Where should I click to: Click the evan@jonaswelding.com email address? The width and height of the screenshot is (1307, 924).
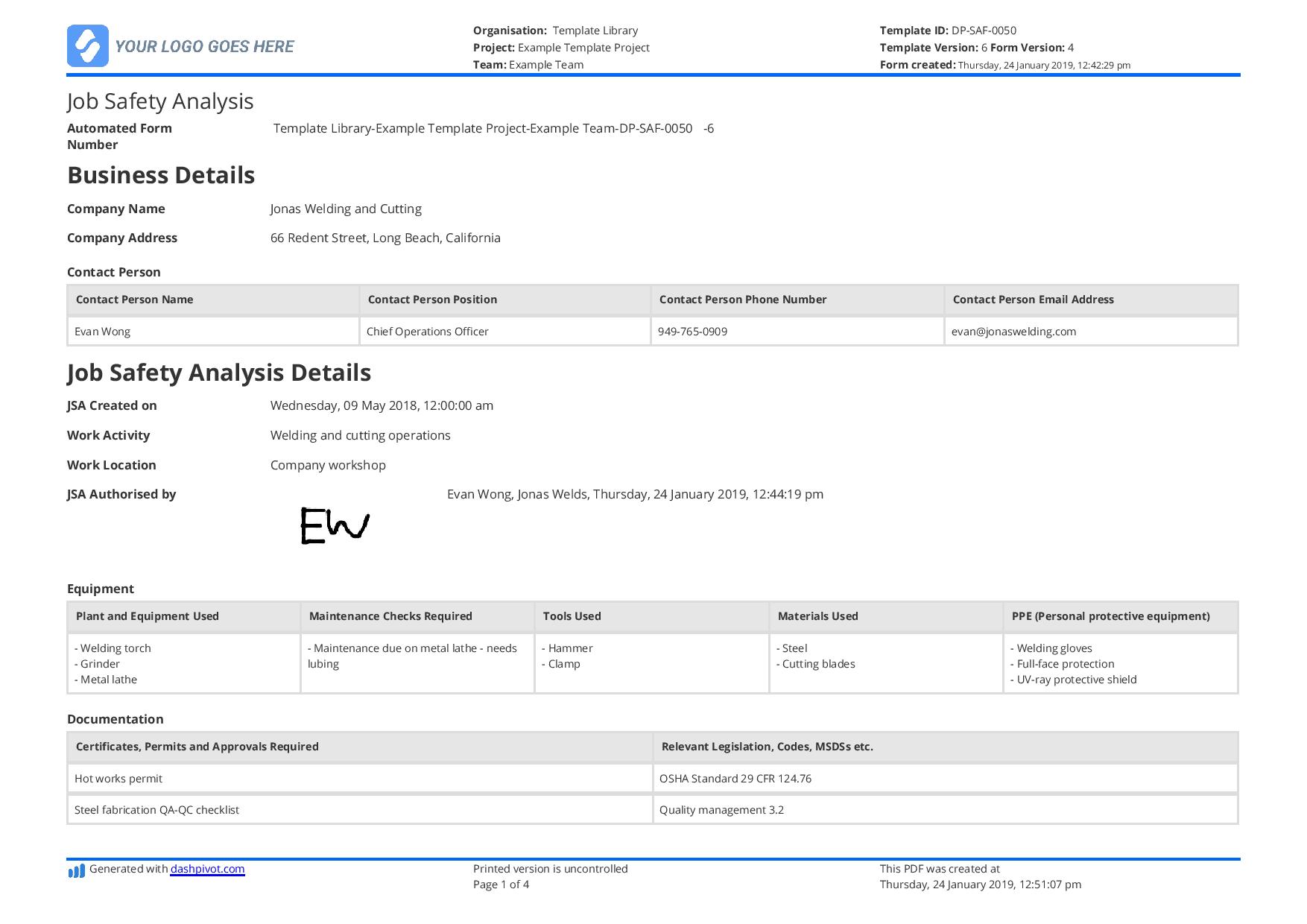[1013, 332]
